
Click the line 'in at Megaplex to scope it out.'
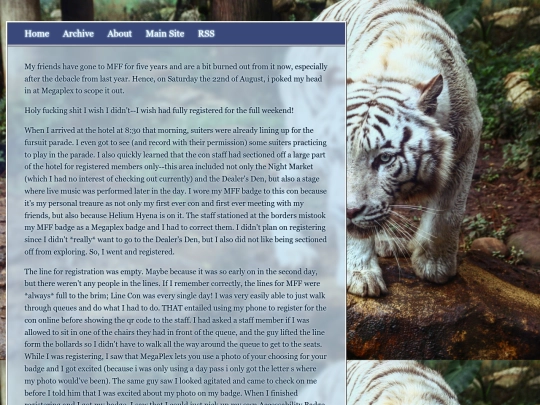click(x=74, y=91)
